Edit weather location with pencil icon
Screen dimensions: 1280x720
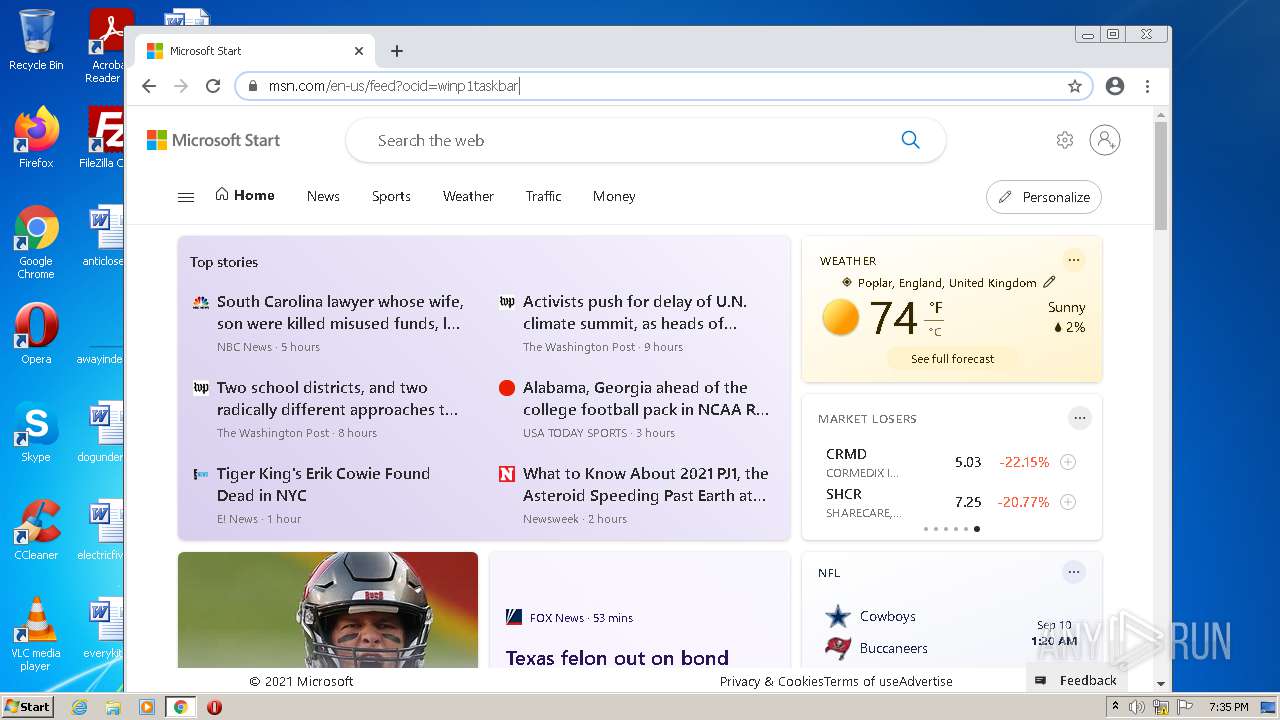(1049, 282)
